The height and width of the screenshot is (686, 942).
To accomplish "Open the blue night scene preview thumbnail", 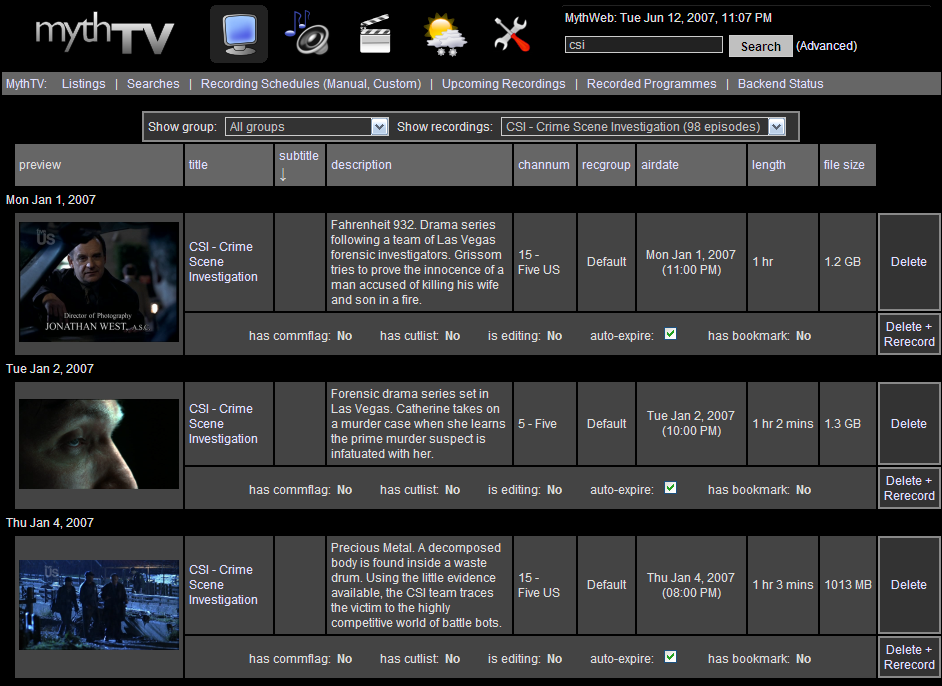I will 99,605.
